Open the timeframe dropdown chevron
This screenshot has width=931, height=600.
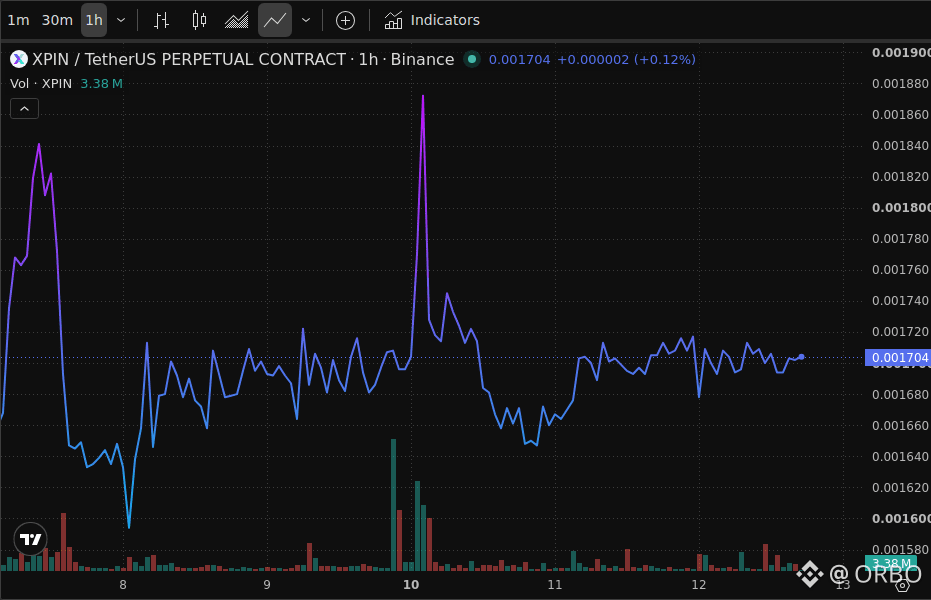click(x=121, y=20)
